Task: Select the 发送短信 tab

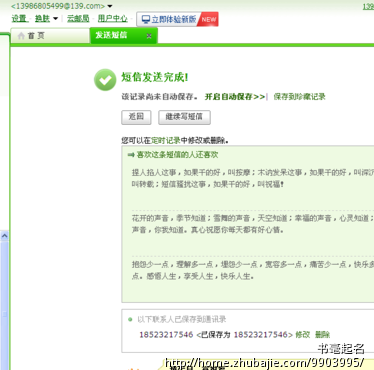Action: tap(124, 35)
